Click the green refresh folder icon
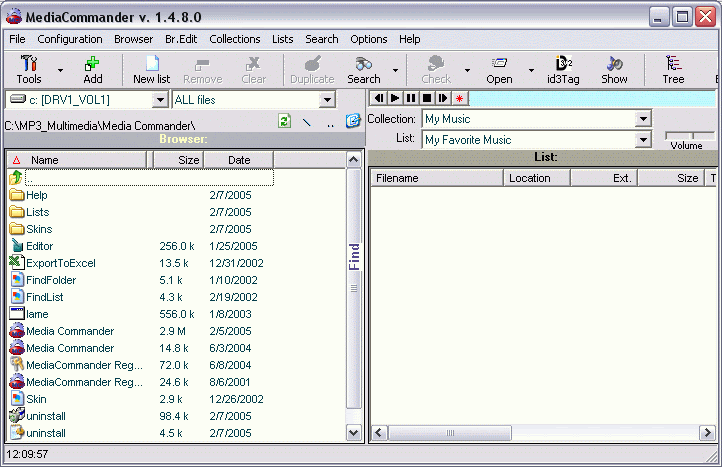722x467 pixels. coord(285,121)
